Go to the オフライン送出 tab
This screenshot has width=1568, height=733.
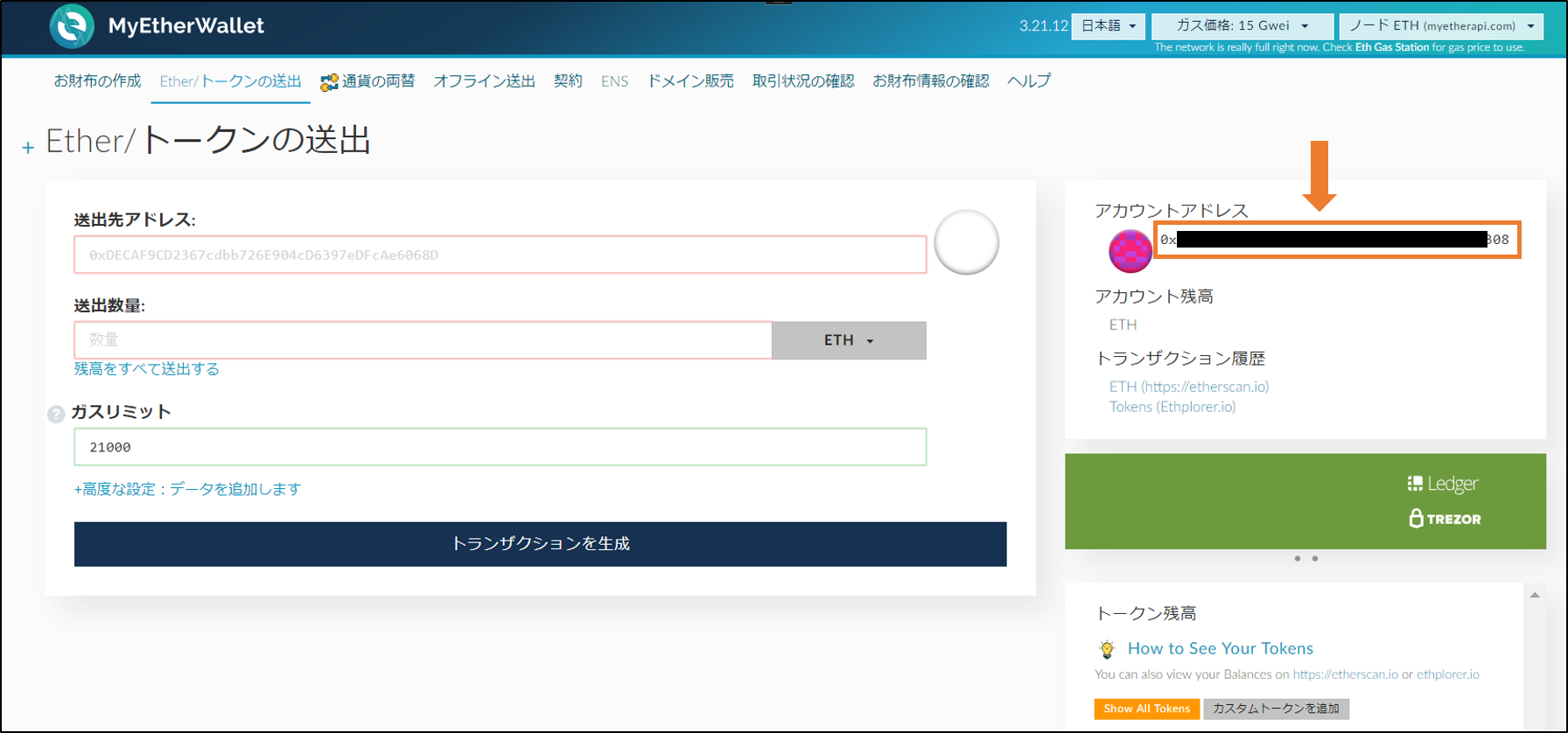[x=484, y=81]
